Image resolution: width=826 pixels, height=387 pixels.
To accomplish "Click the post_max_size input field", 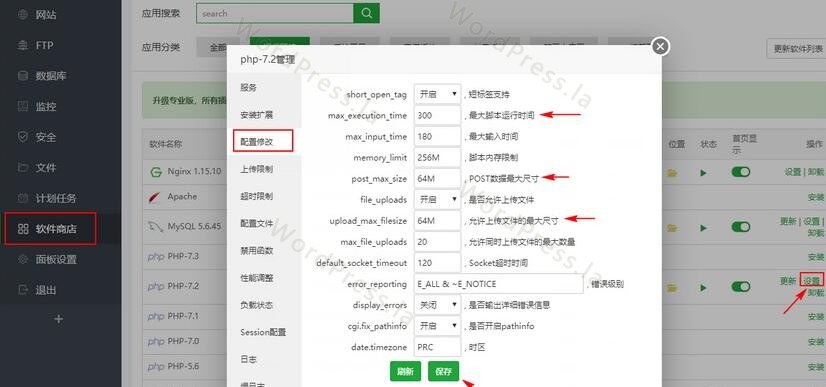I will (x=437, y=178).
